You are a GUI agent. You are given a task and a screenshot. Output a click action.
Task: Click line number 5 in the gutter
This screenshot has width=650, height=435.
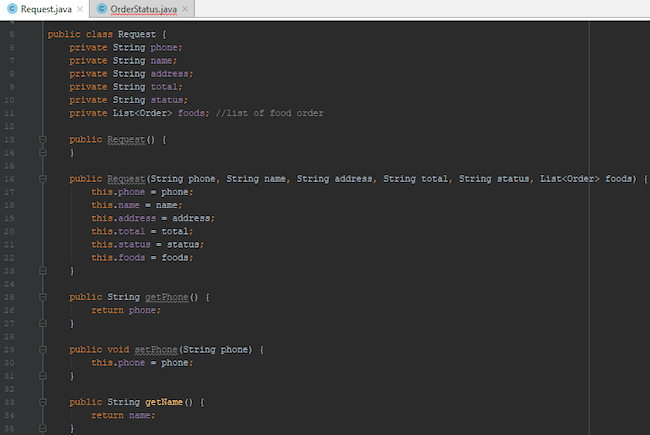[12, 34]
